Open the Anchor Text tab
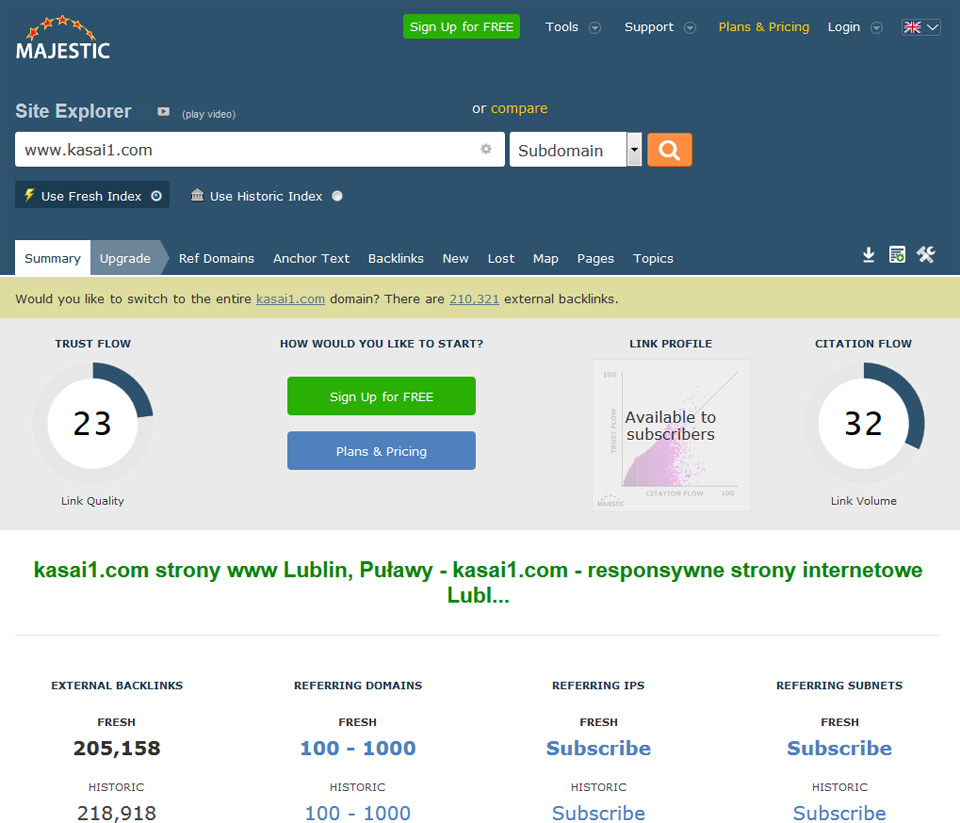Image resolution: width=960 pixels, height=823 pixels. coord(311,258)
